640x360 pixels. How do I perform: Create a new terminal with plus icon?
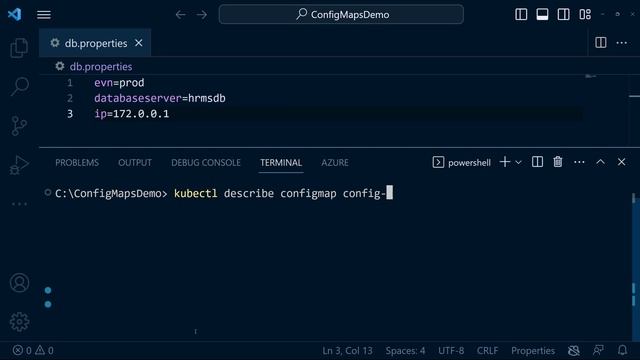505,162
